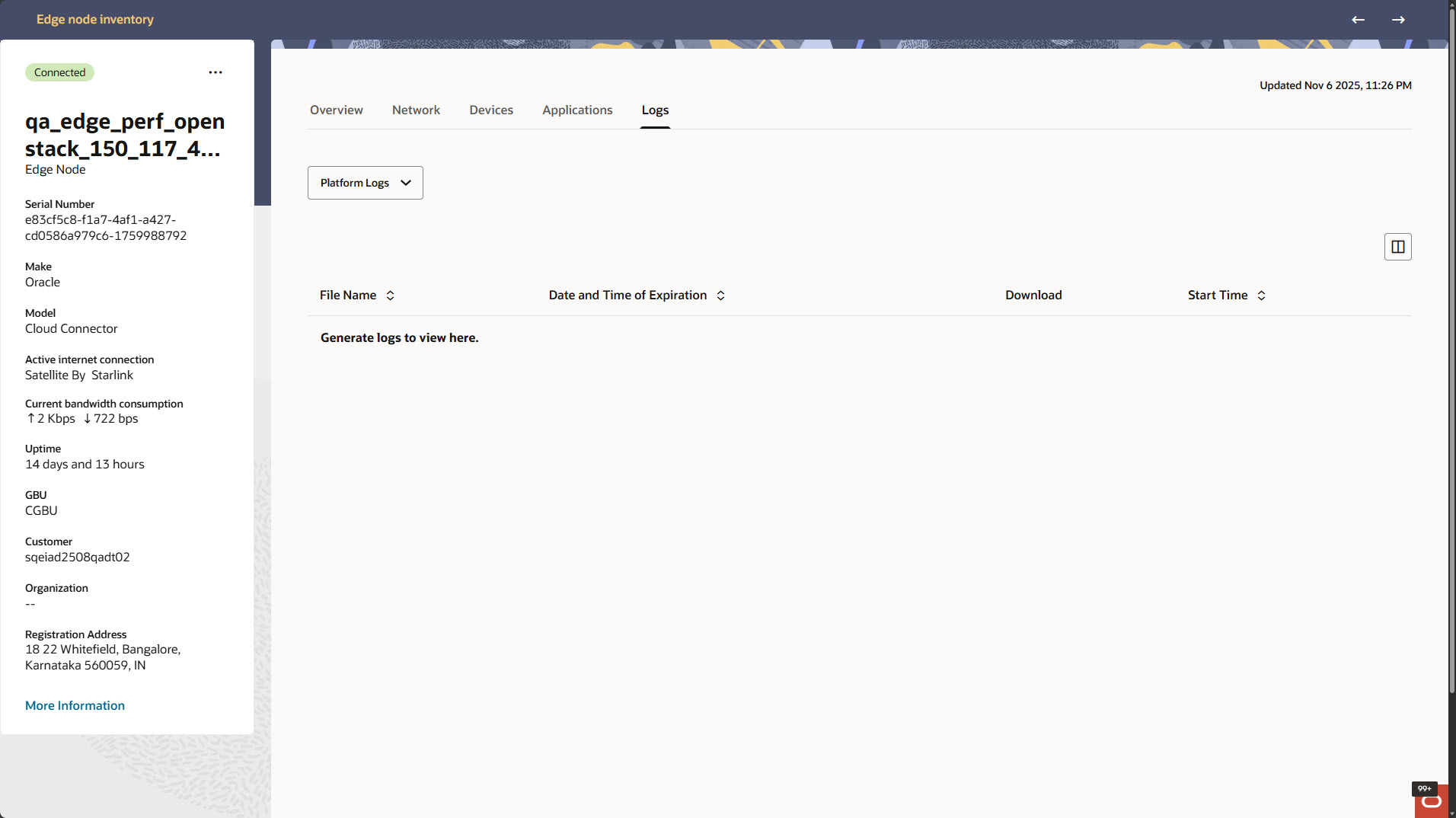1456x818 pixels.
Task: Select the Logs tab
Action: (x=654, y=110)
